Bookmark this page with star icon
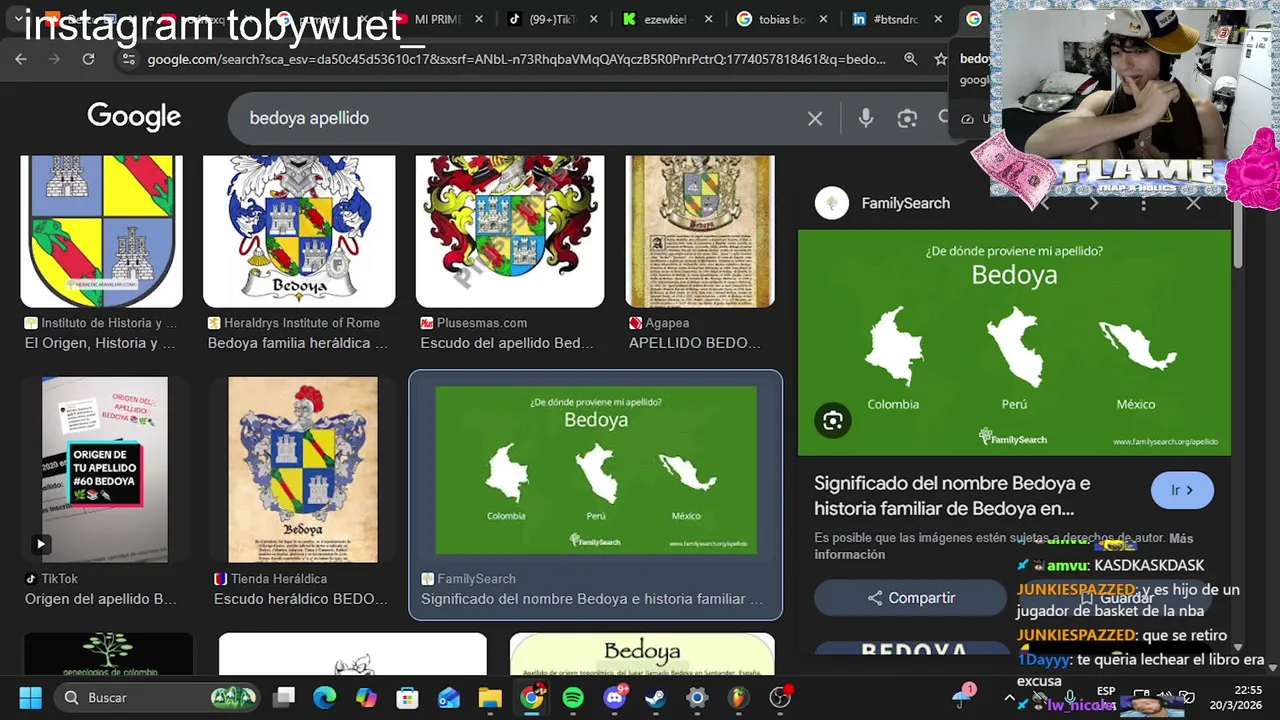Viewport: 1280px width, 720px height. tap(940, 59)
